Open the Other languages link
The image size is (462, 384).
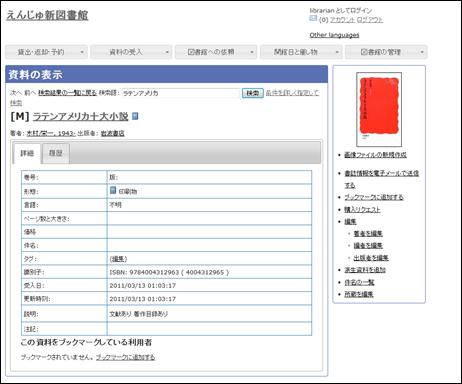(x=334, y=35)
